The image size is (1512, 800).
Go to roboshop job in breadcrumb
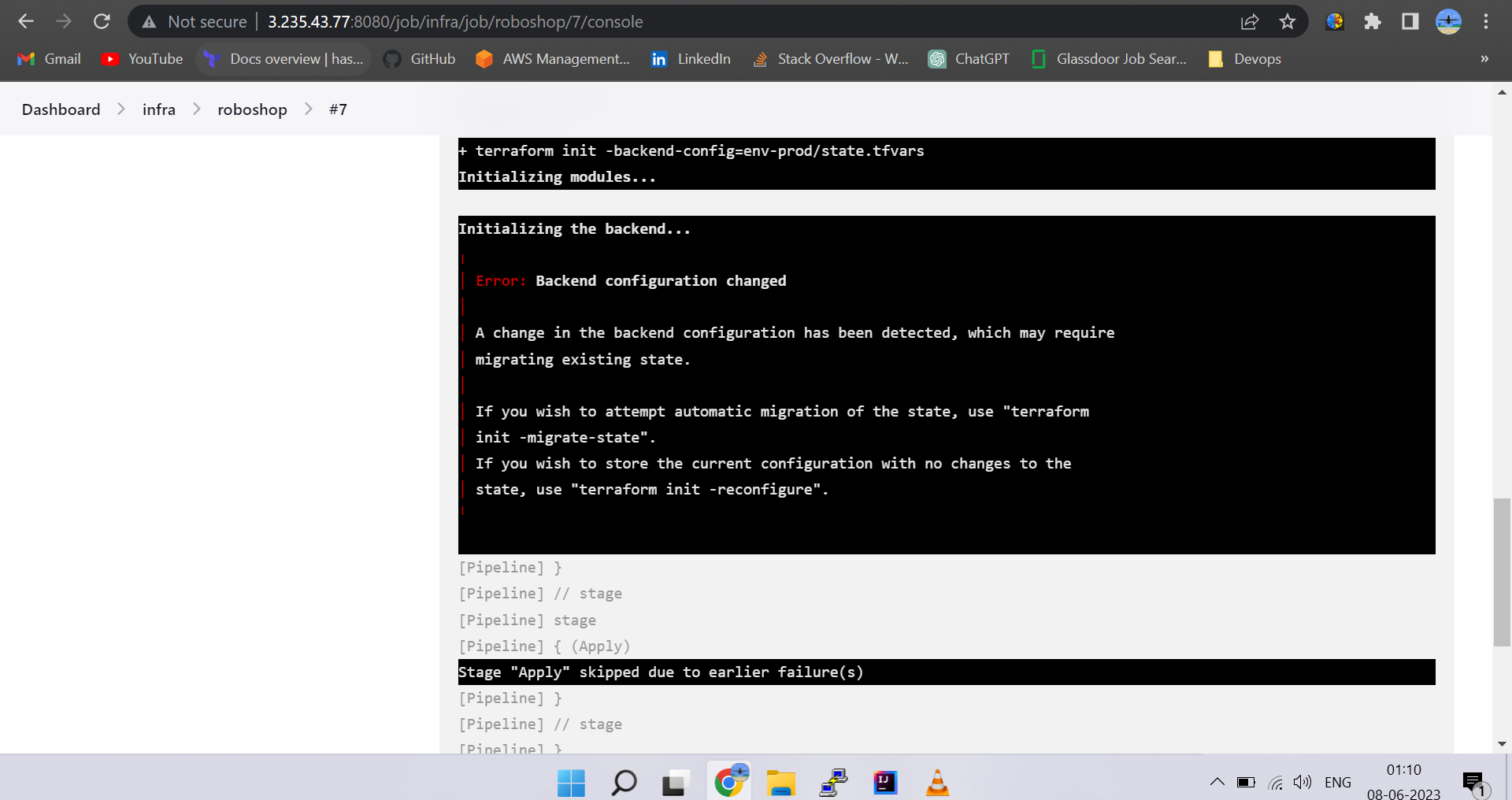point(252,109)
